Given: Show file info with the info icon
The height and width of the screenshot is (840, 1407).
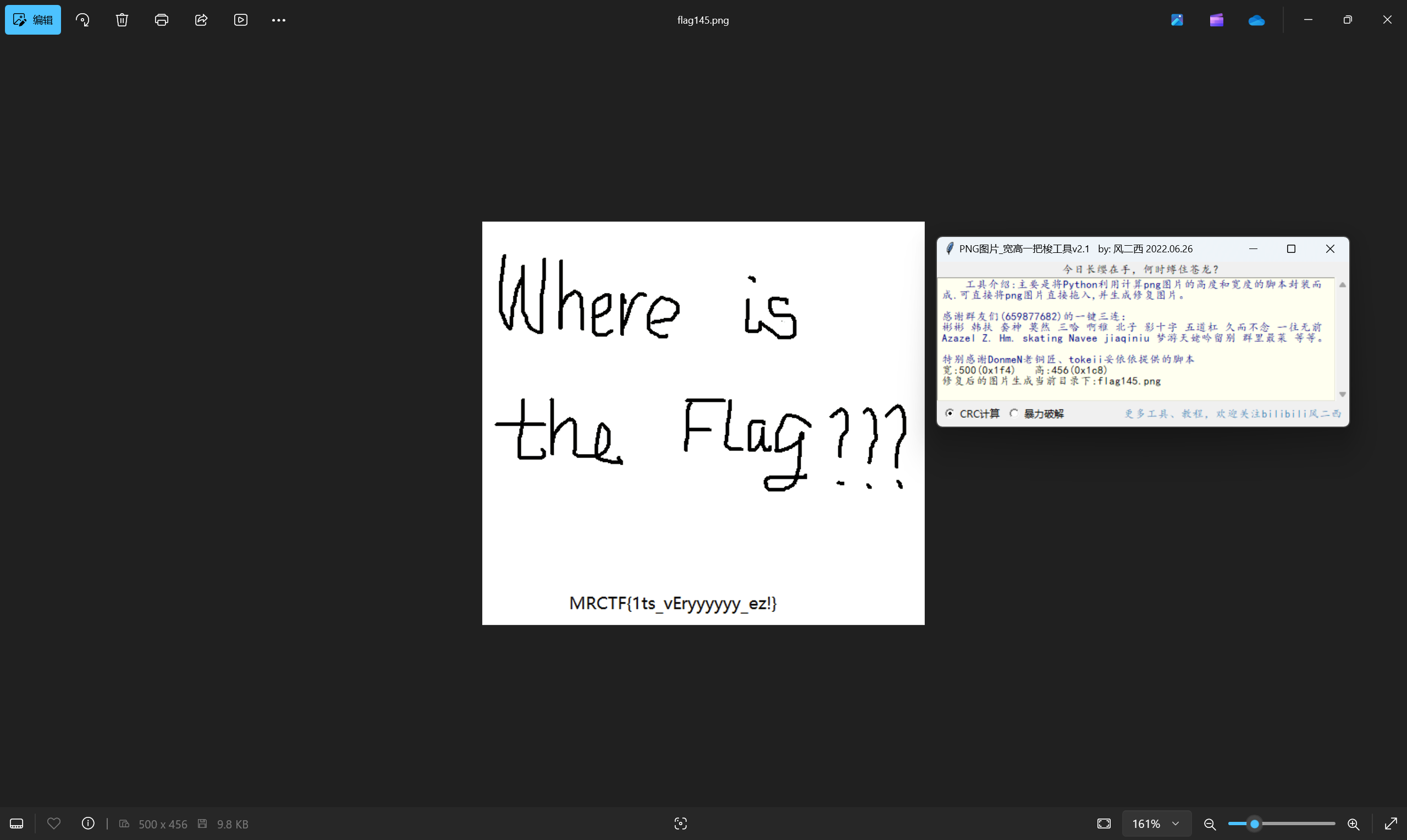Looking at the screenshot, I should [88, 824].
